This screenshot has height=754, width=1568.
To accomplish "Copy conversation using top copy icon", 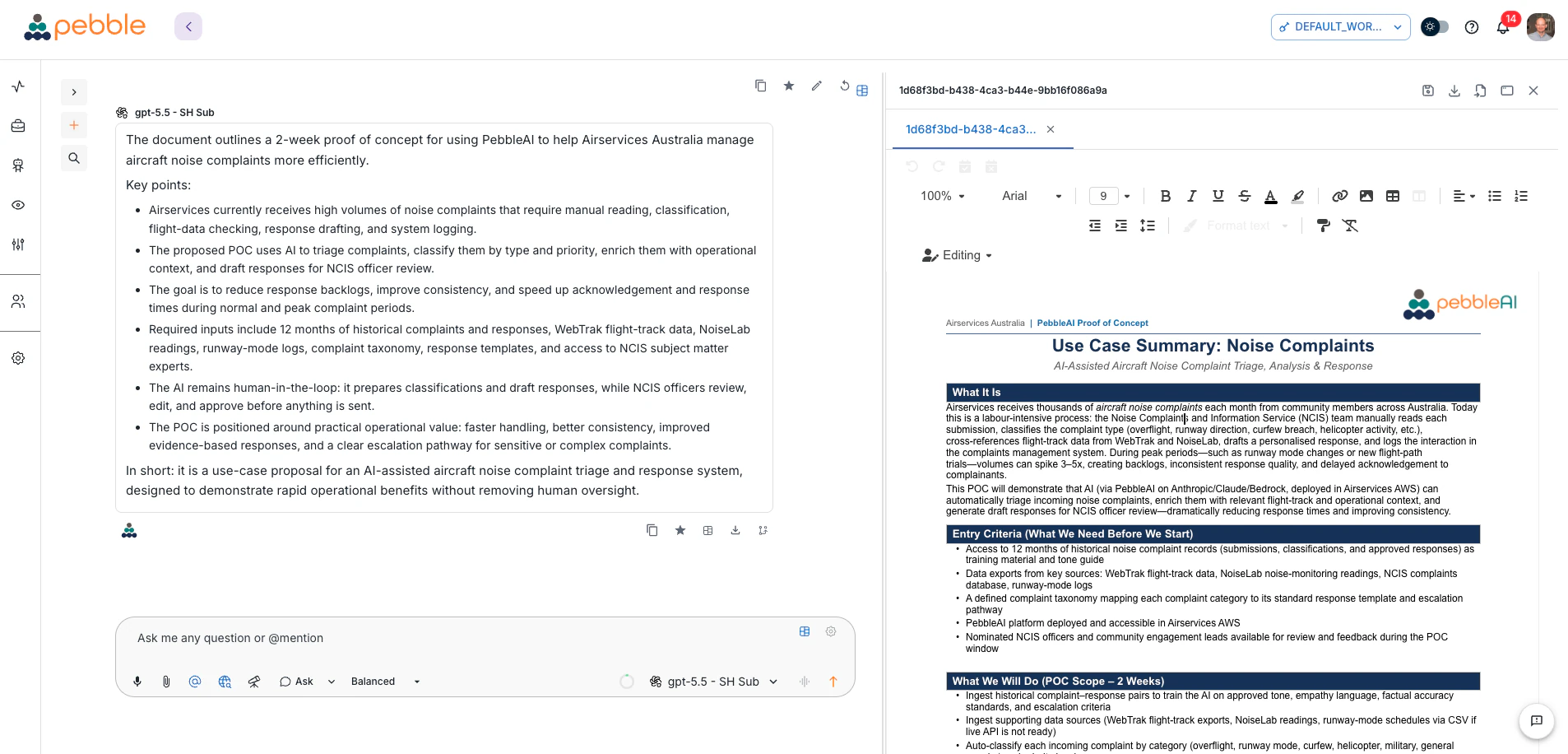I will click(x=761, y=86).
